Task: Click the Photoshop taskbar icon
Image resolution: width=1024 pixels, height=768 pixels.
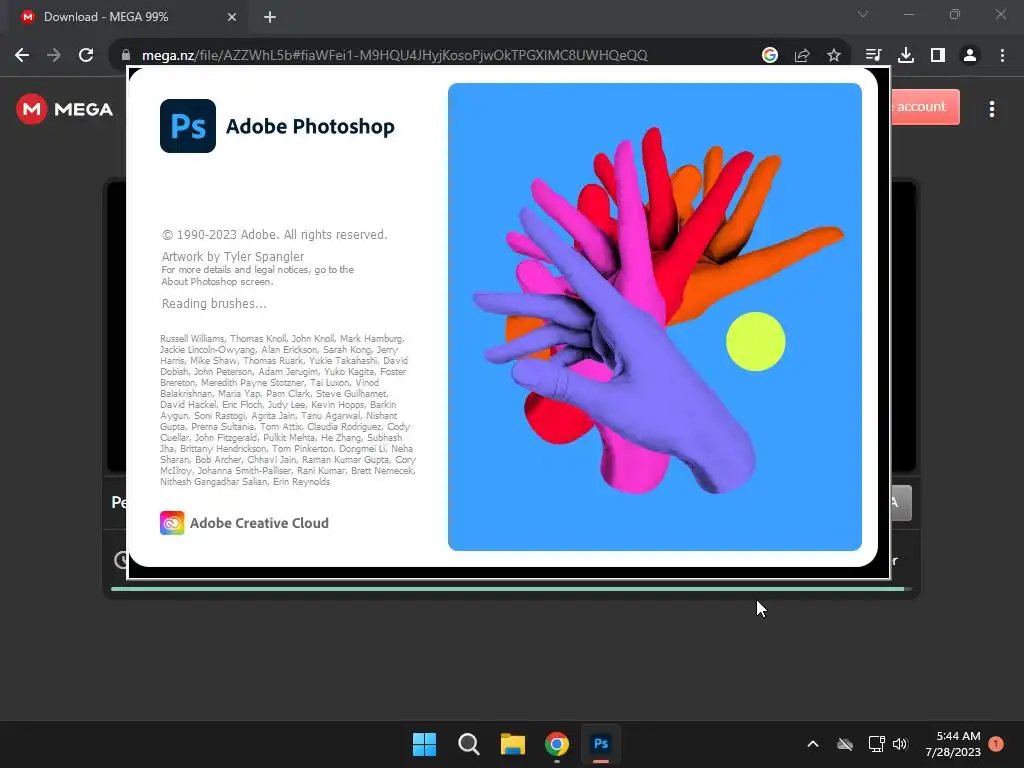Action: 601,744
